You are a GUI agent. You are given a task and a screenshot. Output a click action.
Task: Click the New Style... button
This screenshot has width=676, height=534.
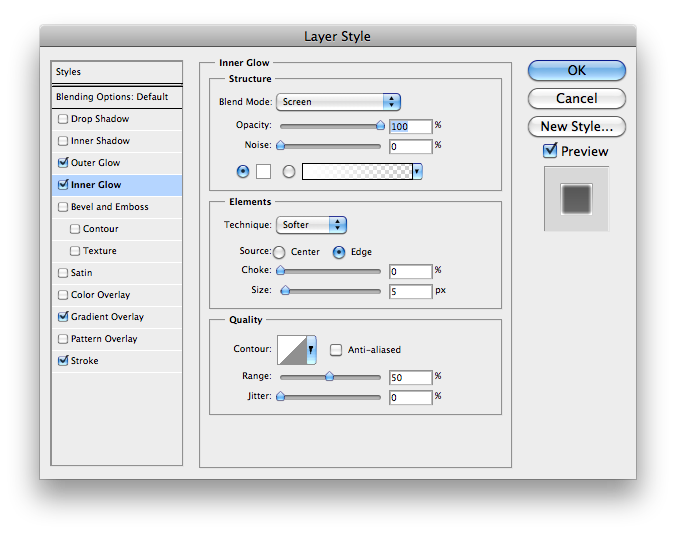click(x=576, y=127)
